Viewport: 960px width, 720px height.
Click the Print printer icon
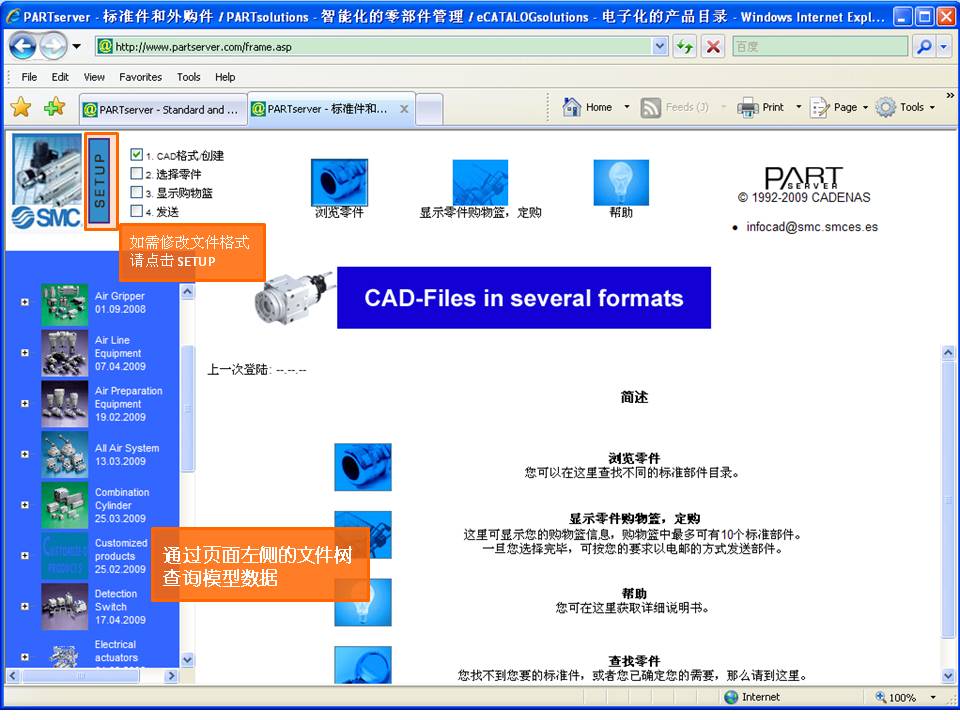click(748, 108)
